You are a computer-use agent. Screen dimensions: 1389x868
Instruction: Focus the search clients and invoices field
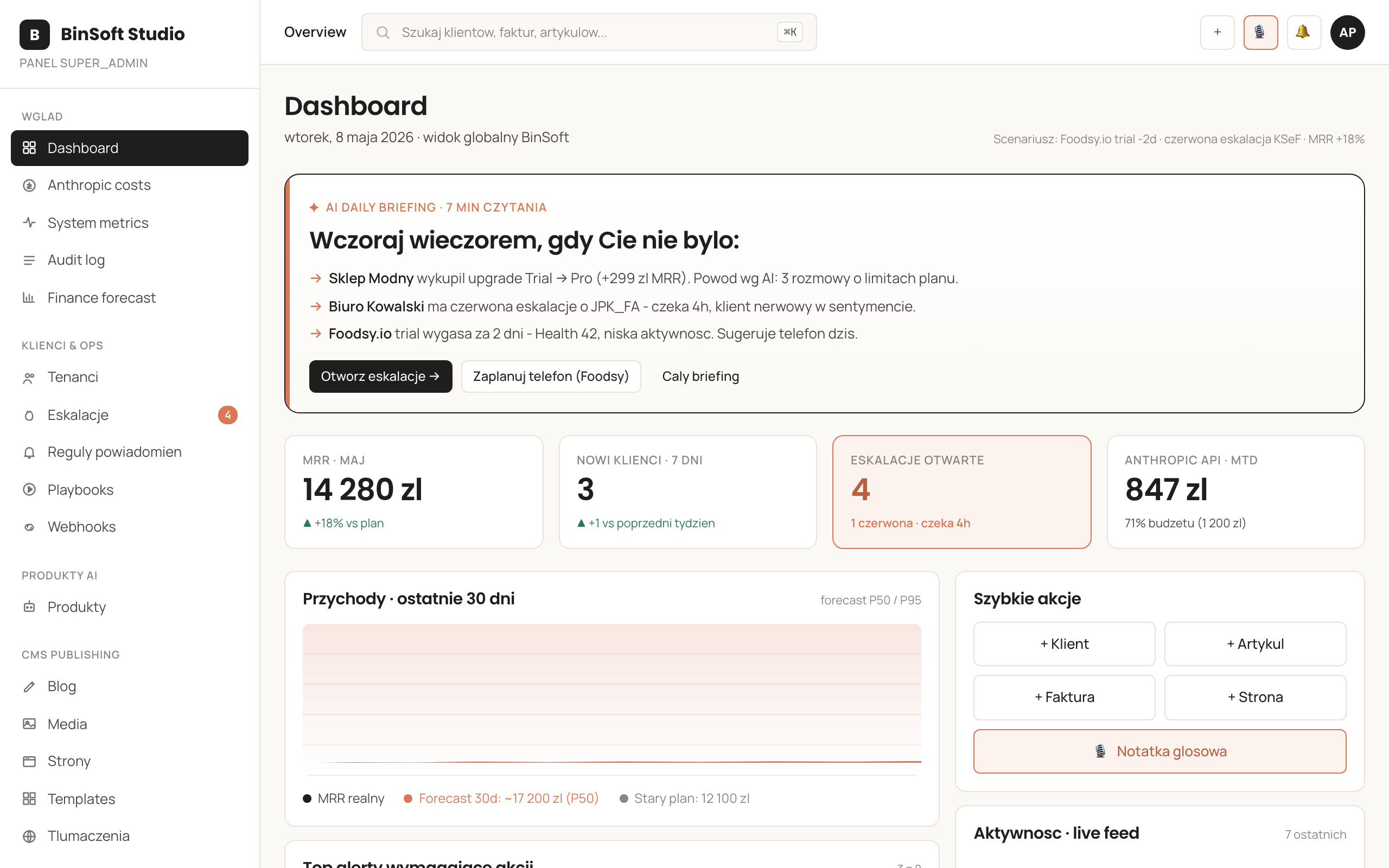point(589,32)
